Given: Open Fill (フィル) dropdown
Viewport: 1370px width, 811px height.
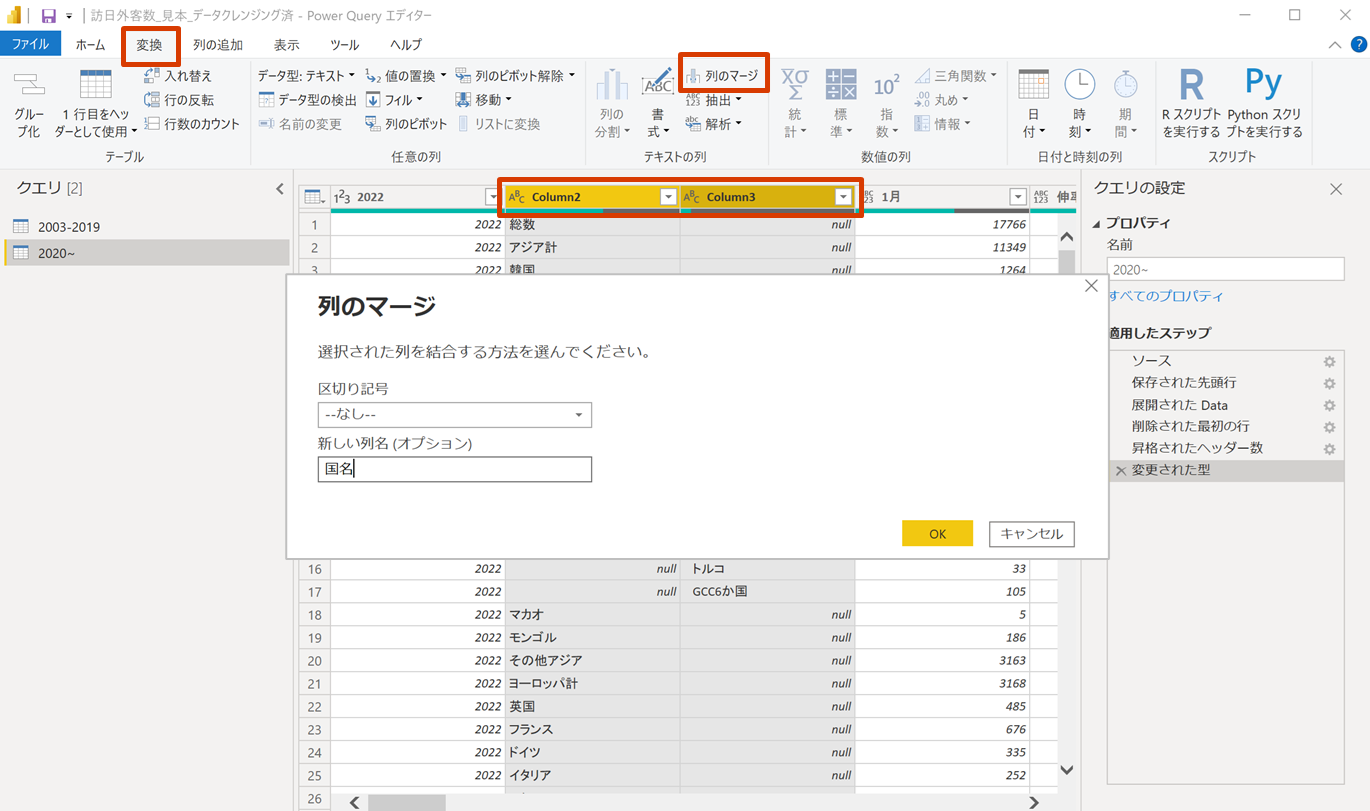Looking at the screenshot, I should [394, 100].
